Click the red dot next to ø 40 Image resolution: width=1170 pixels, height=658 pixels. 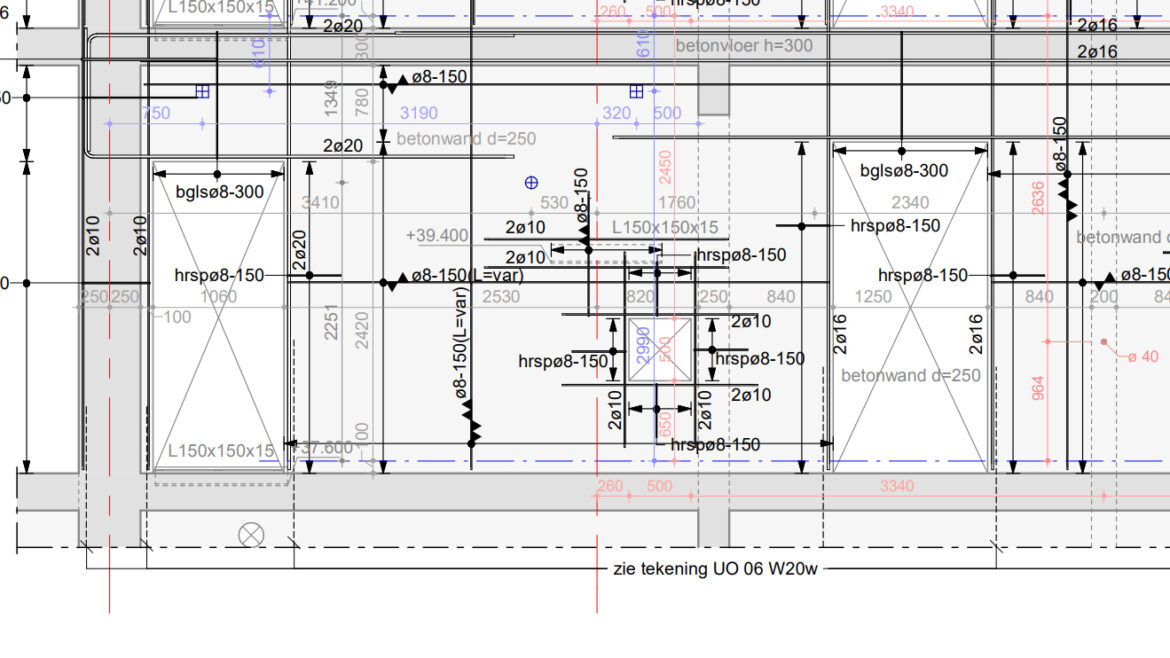[x=1104, y=342]
